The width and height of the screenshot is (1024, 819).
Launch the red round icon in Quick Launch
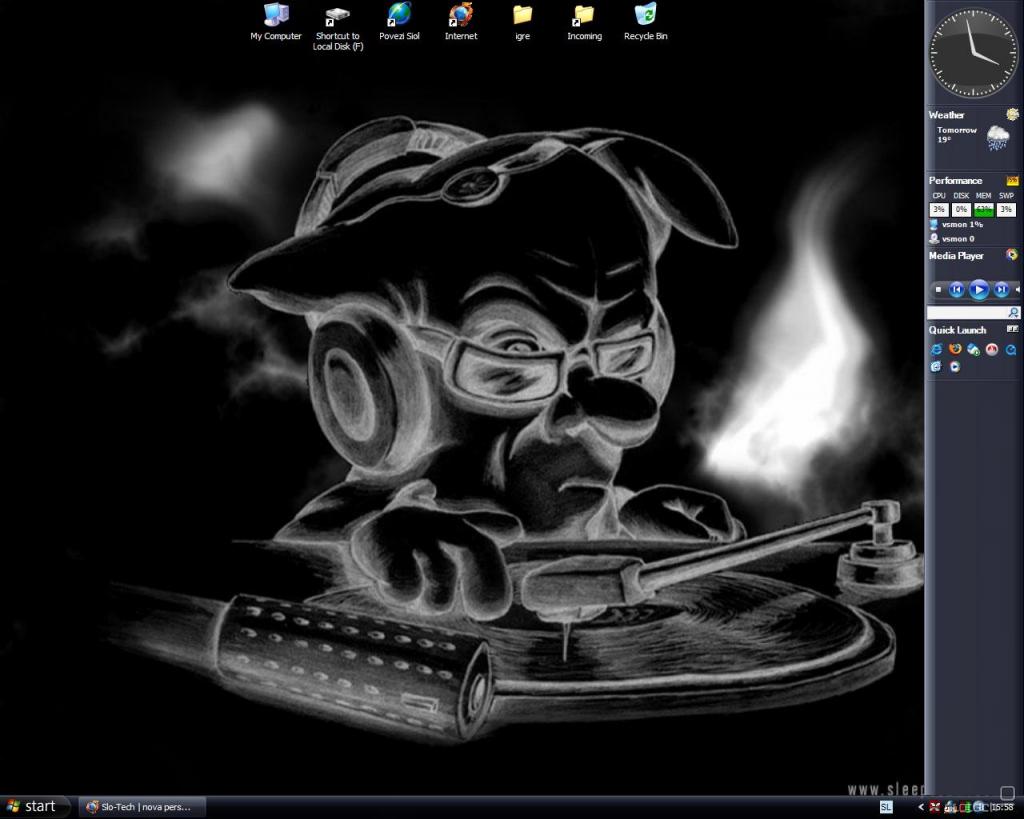coord(992,349)
